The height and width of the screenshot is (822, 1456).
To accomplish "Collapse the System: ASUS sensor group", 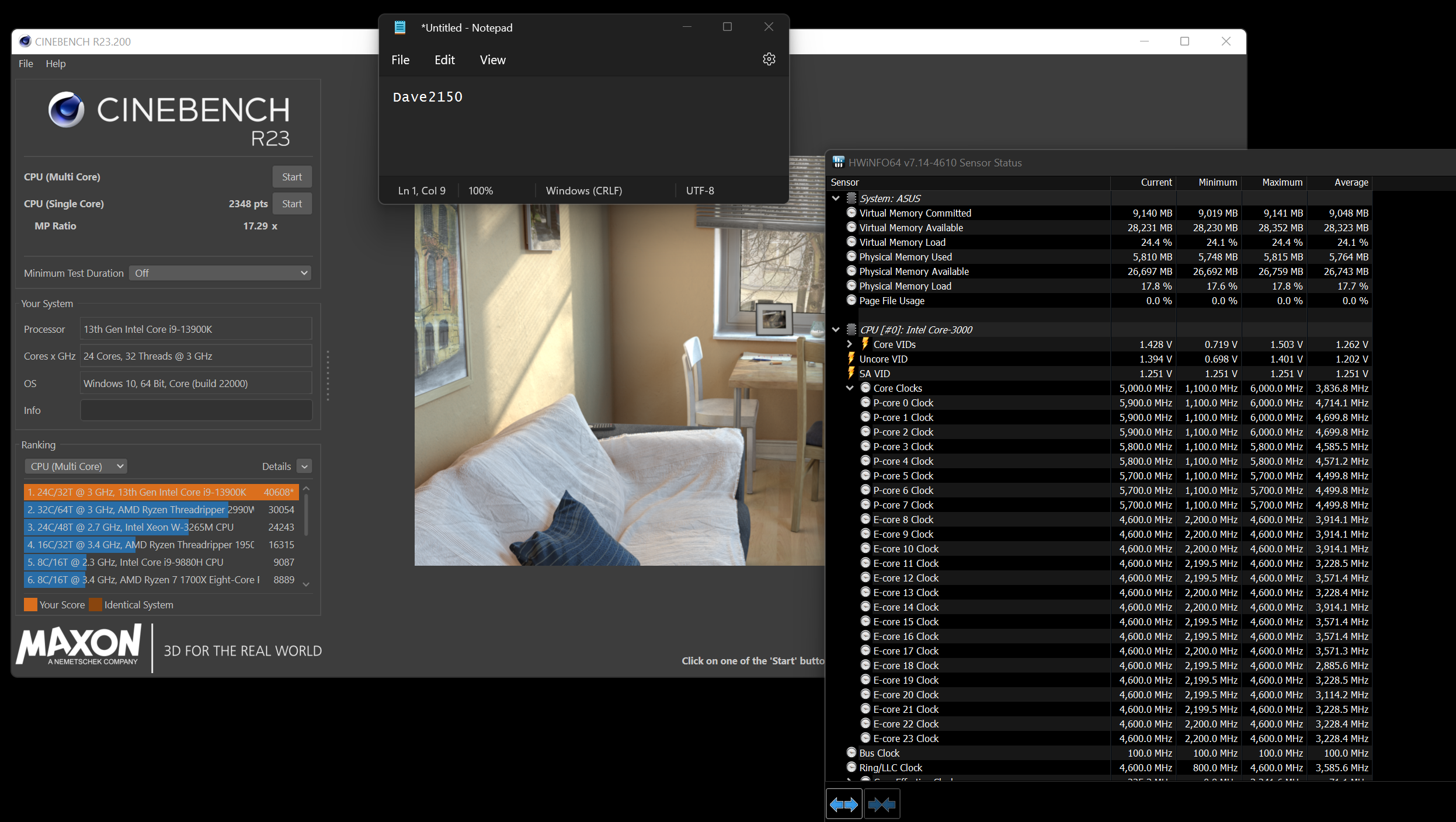I will pos(836,198).
